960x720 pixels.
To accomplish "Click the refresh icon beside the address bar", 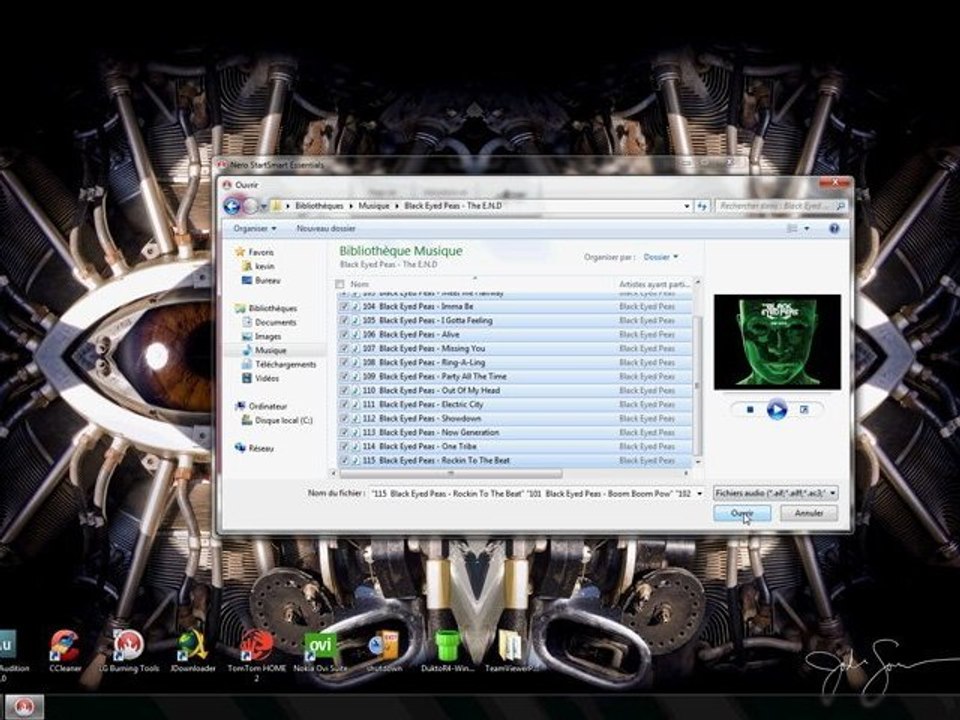I will coord(702,206).
